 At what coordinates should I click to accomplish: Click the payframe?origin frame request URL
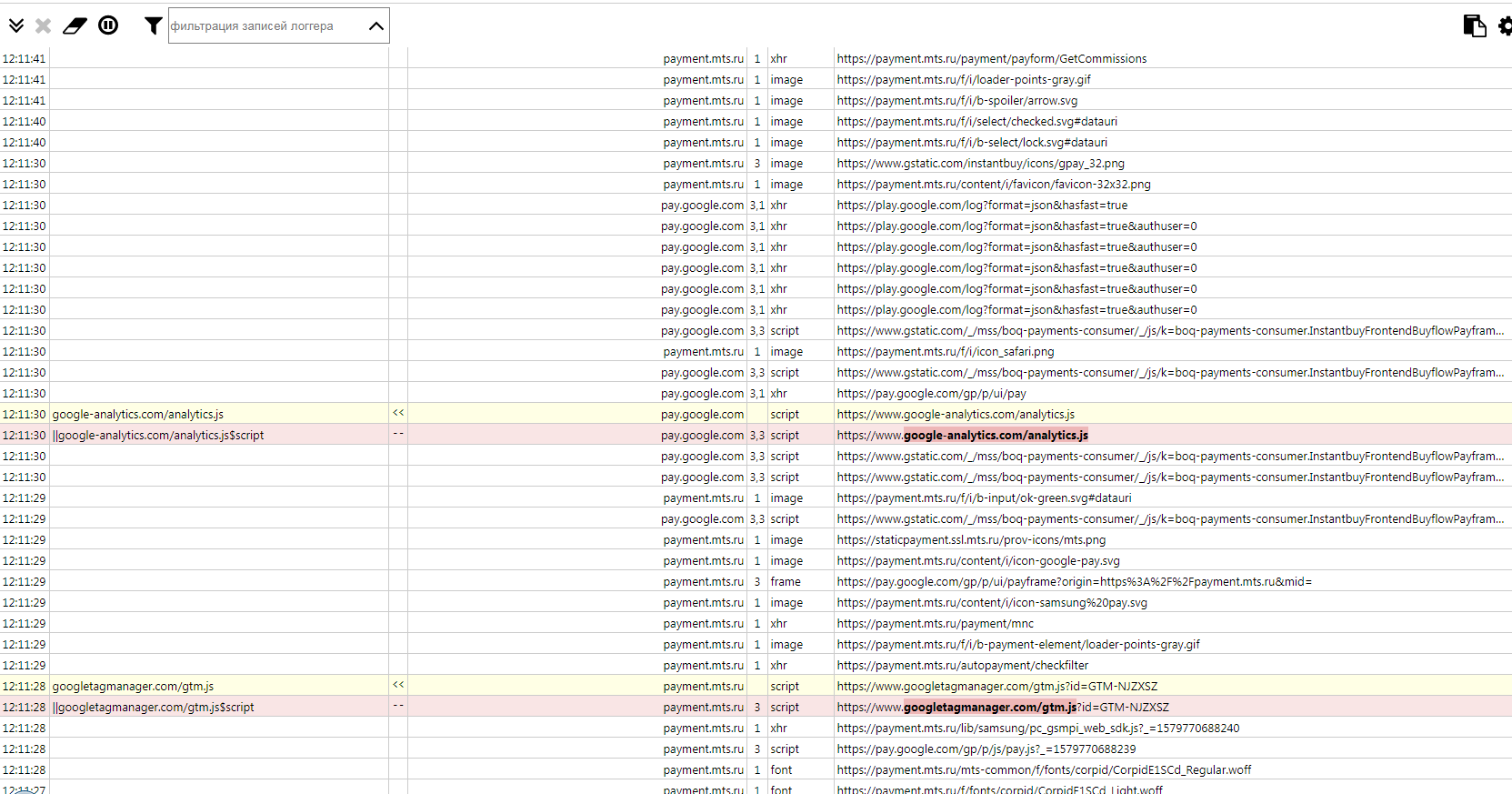[1075, 582]
